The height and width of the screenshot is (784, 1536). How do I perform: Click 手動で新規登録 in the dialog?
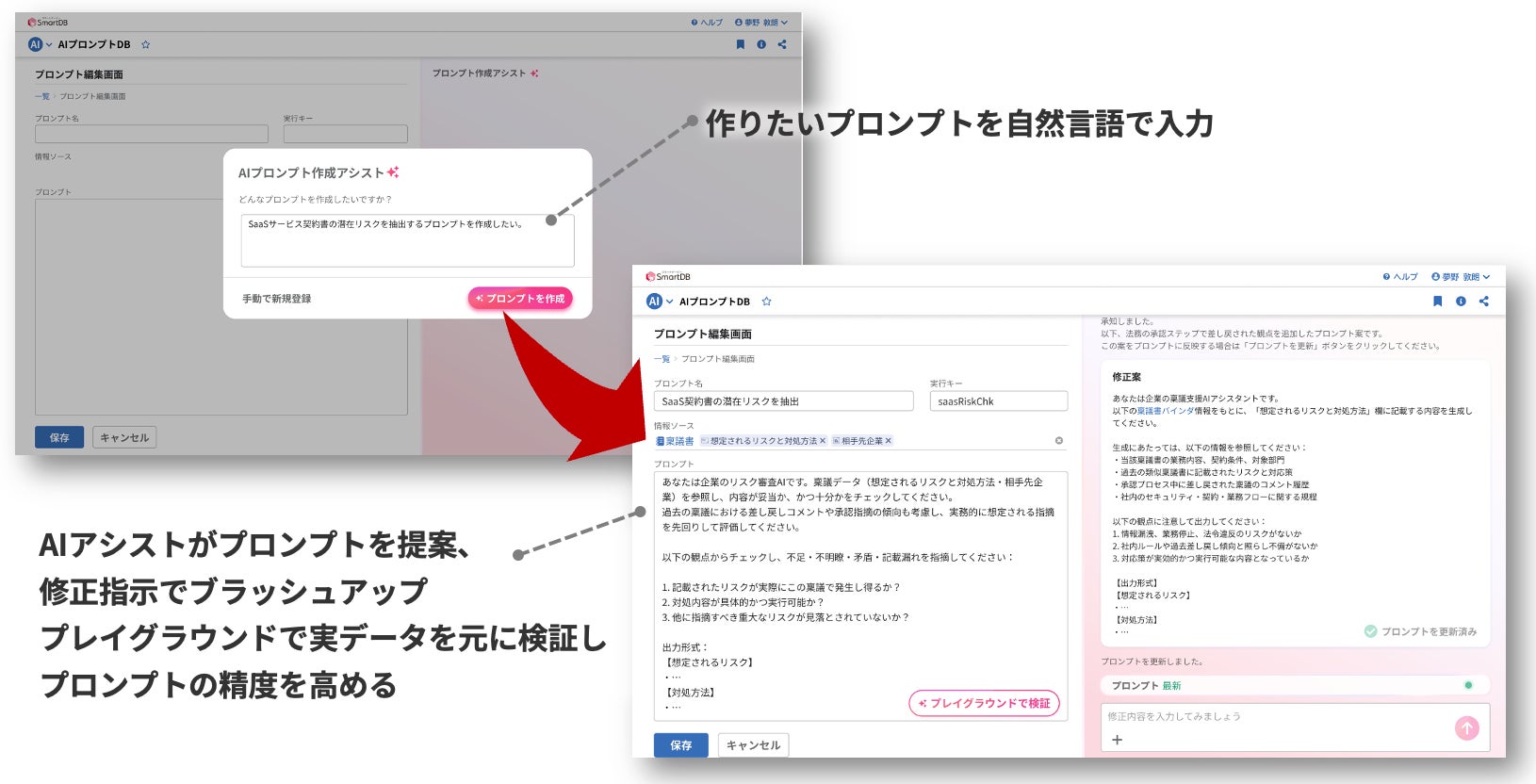[x=276, y=299]
